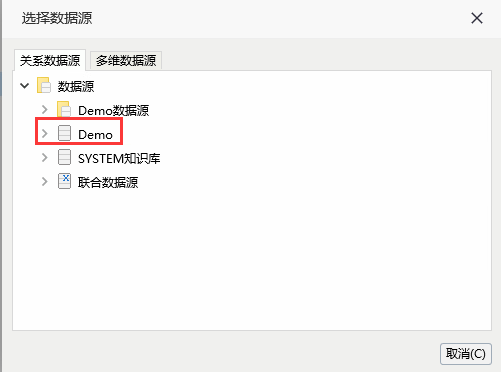Expand the Demo data source node

(44, 133)
